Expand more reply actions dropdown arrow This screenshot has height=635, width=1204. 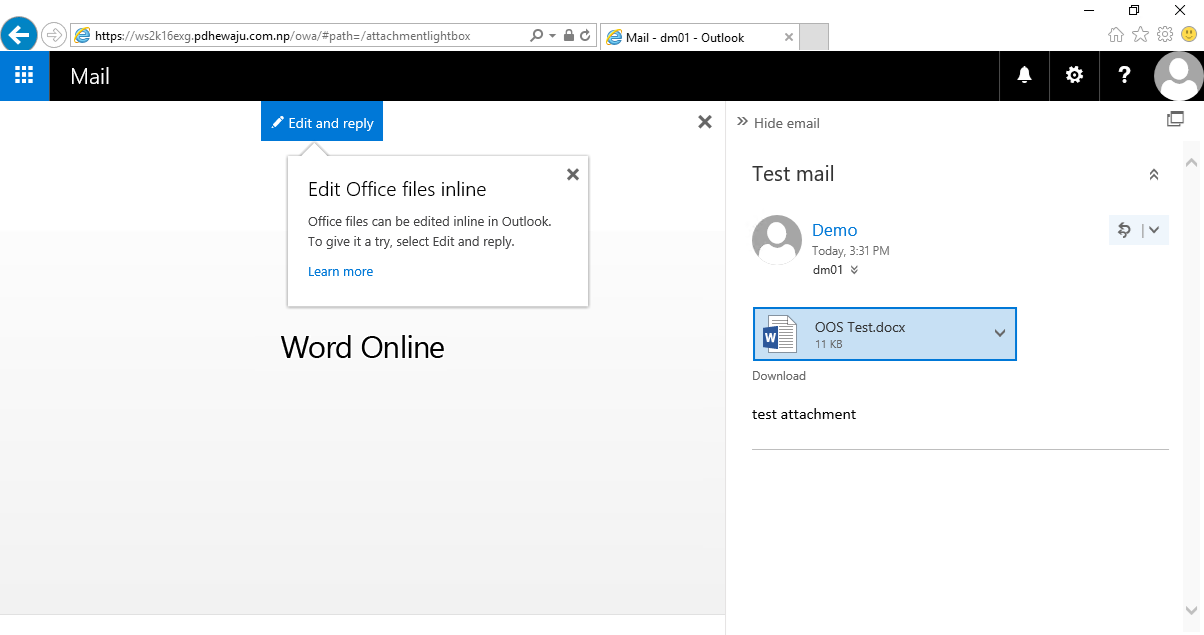[x=1154, y=230]
